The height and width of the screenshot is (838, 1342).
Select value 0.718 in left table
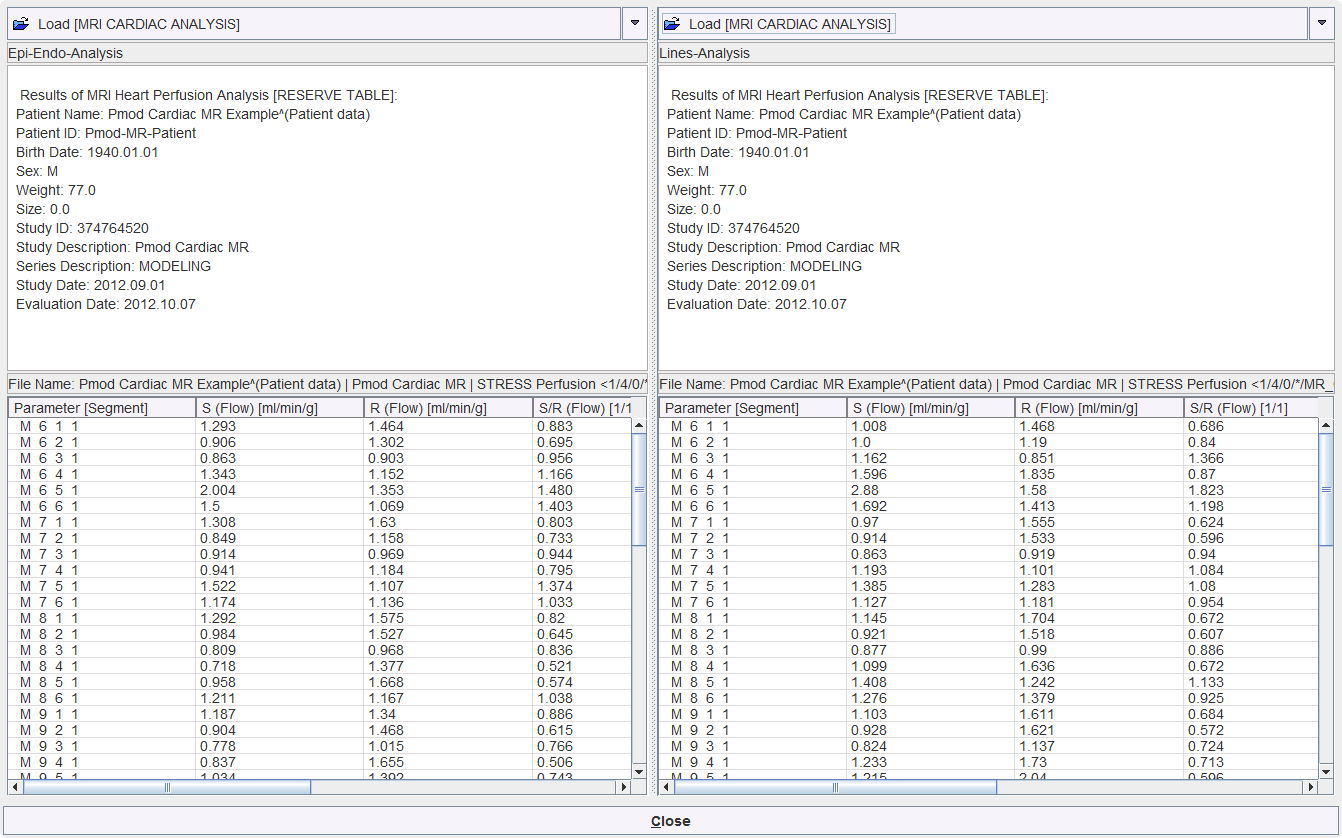point(217,666)
